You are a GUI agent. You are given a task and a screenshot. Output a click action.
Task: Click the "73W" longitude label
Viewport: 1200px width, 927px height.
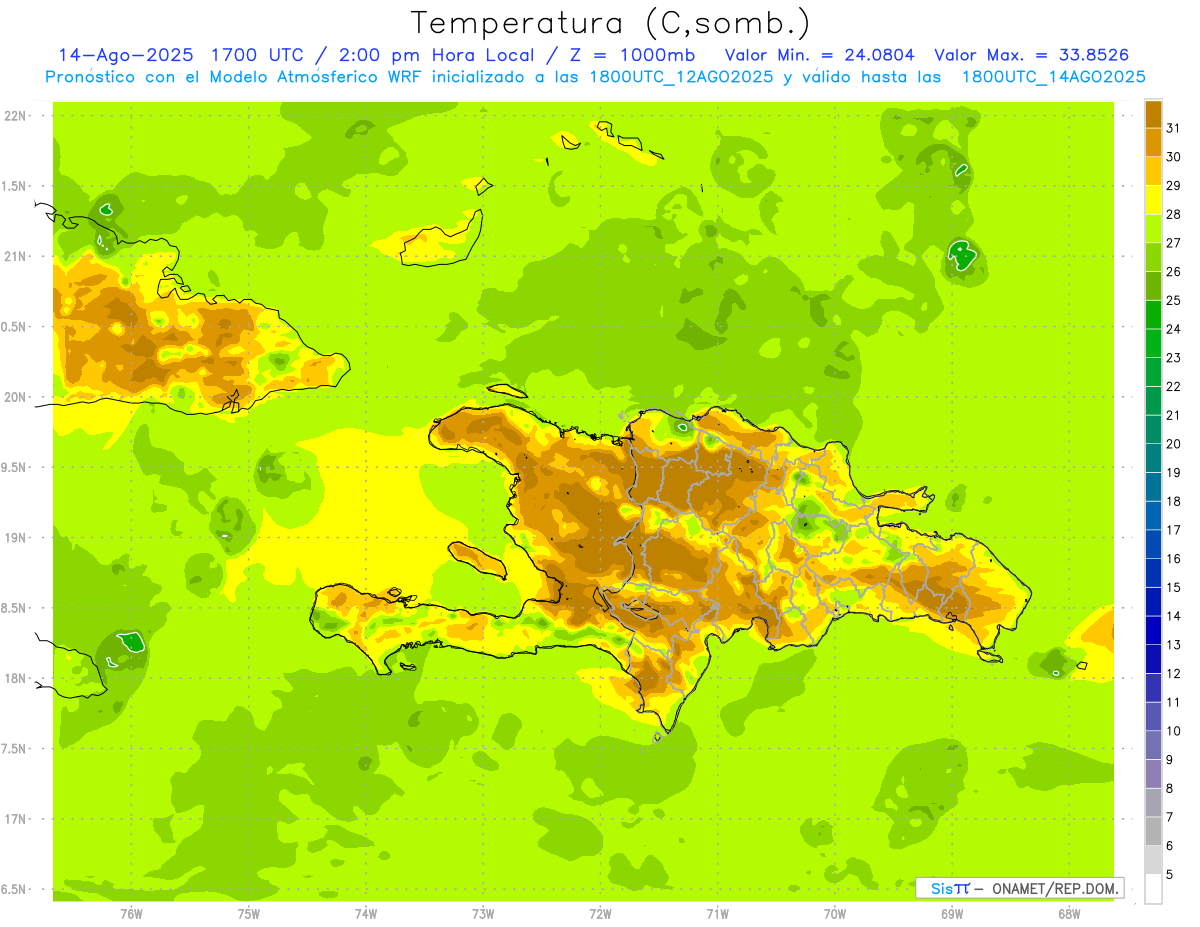click(x=483, y=914)
